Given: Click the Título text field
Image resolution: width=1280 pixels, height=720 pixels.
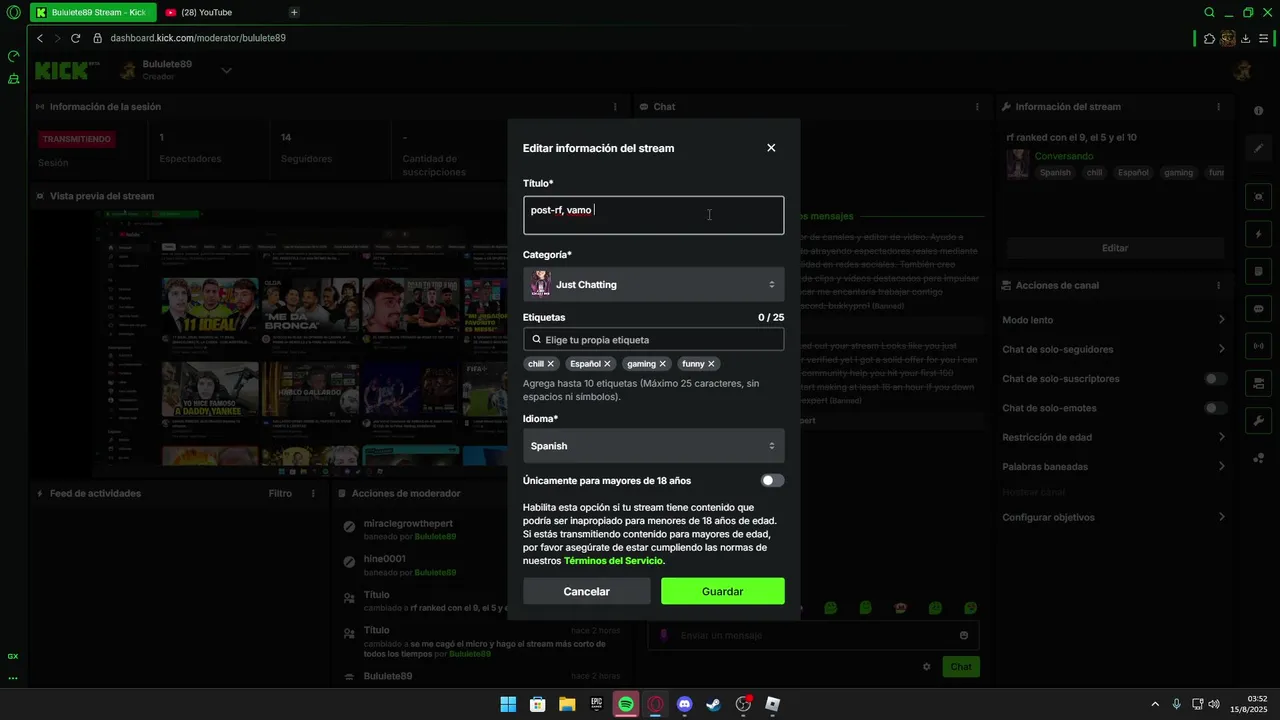Looking at the screenshot, I should pyautogui.click(x=653, y=215).
